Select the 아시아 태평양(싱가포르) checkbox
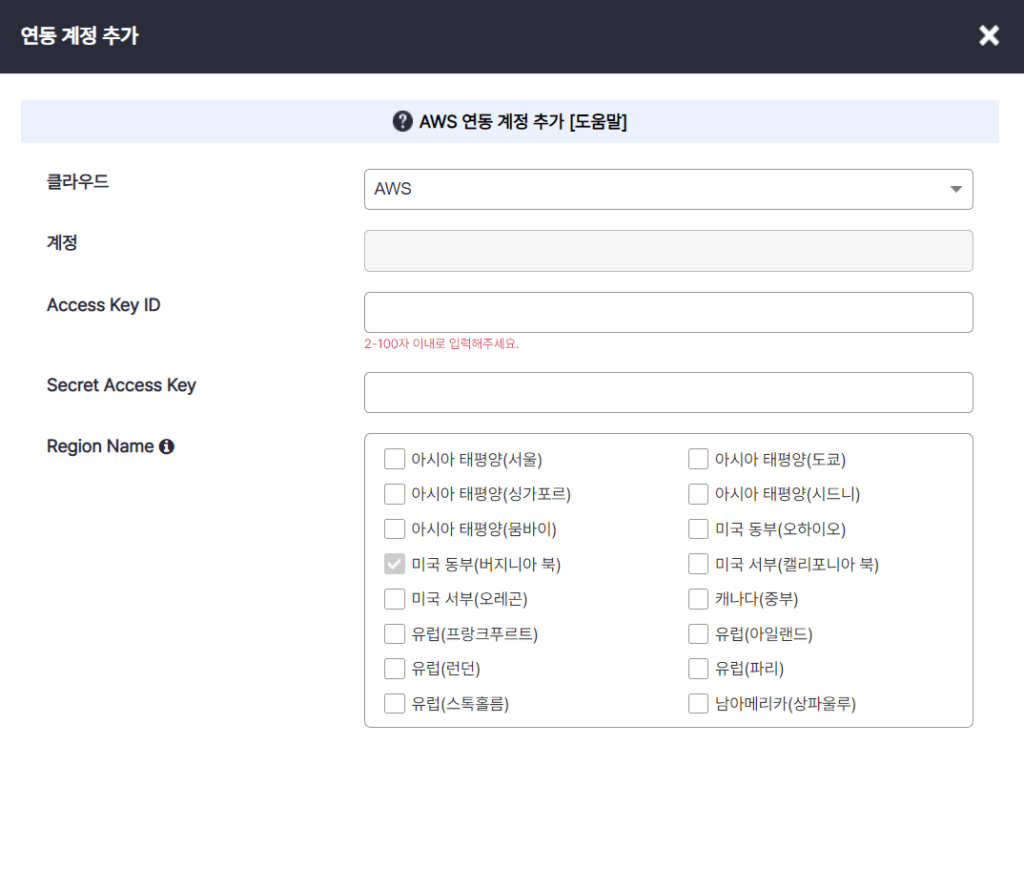The image size is (1024, 869). click(394, 493)
